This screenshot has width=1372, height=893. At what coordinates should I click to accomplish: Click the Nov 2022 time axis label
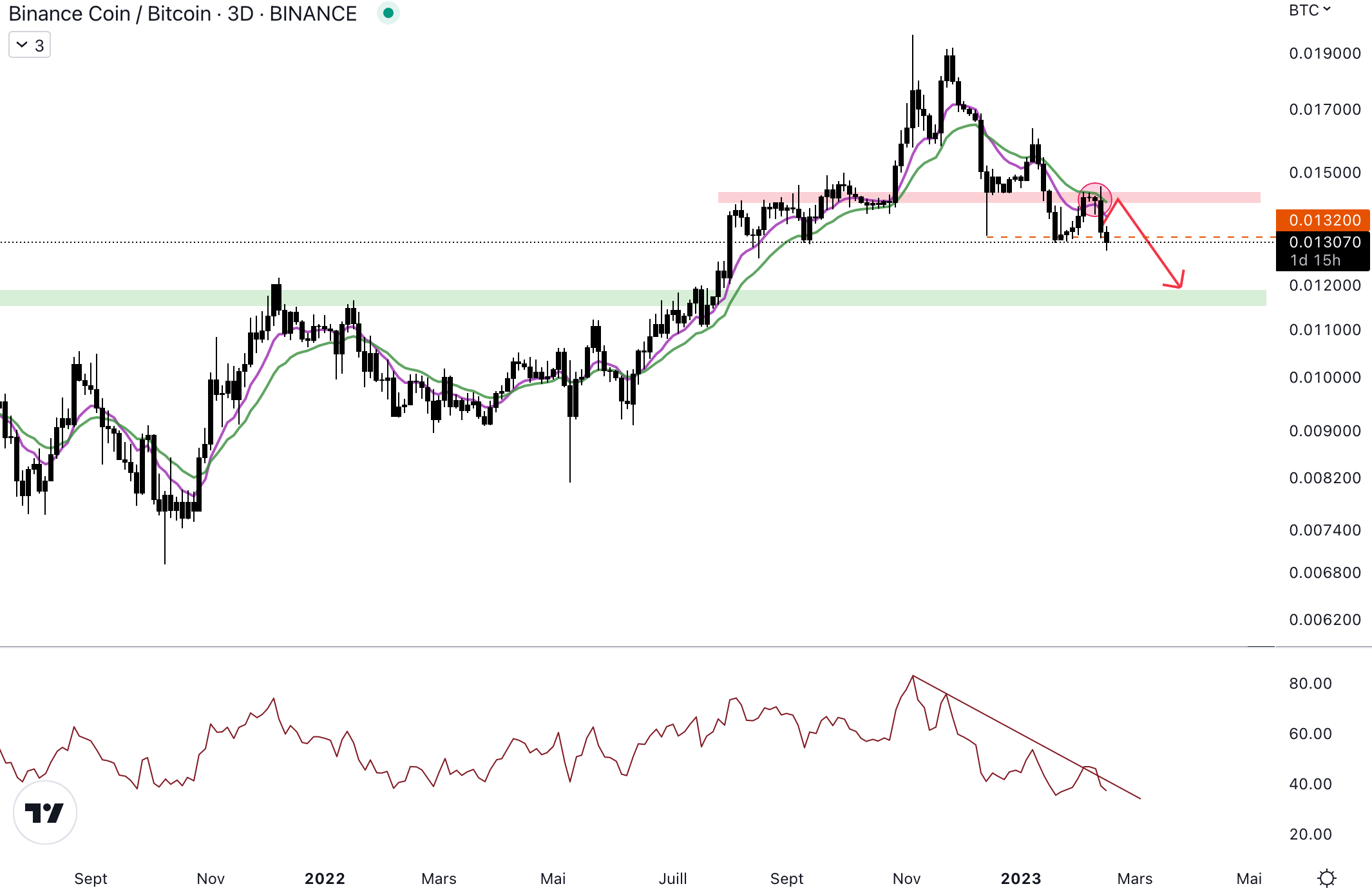pyautogui.click(x=906, y=878)
